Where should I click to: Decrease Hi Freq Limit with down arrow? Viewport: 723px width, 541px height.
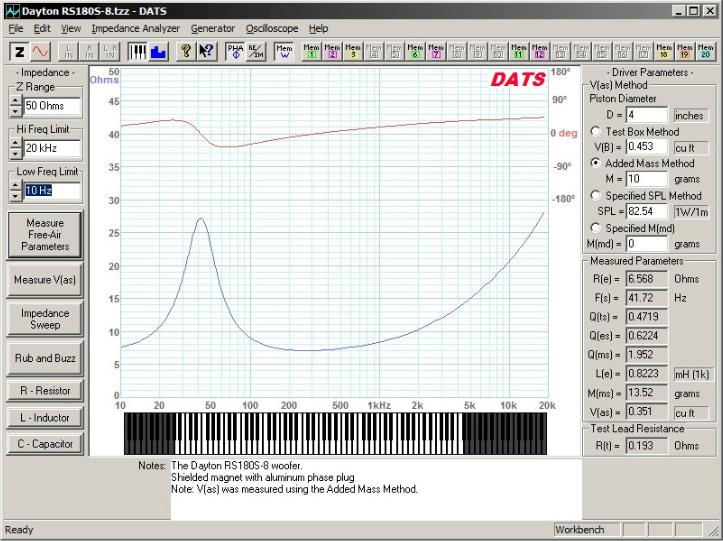[x=16, y=153]
